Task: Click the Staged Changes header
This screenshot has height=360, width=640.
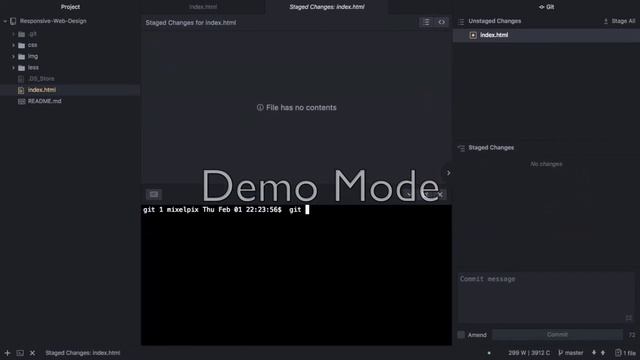Action: point(491,148)
